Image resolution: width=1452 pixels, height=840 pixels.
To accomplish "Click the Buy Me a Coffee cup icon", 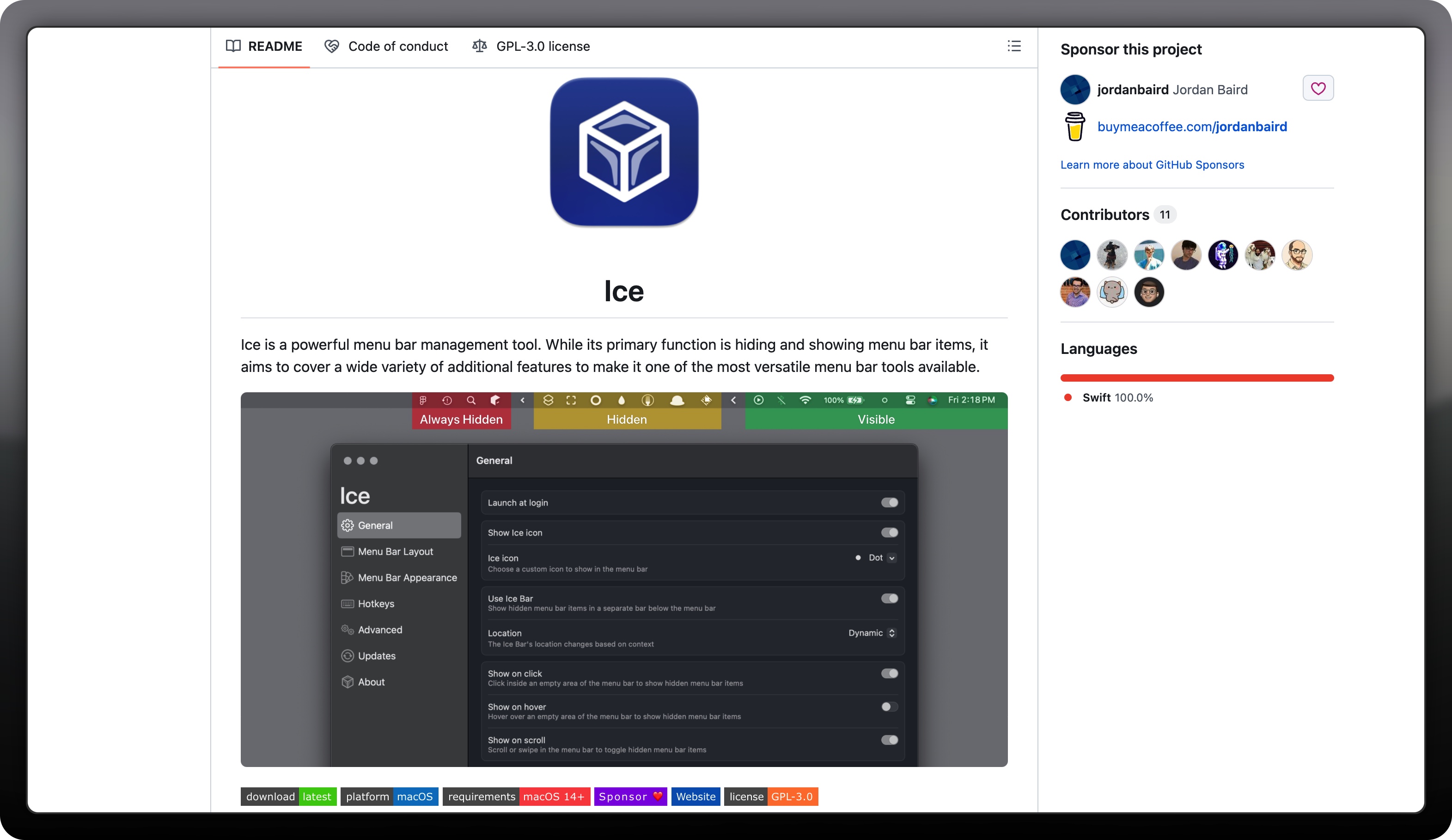I will point(1074,127).
